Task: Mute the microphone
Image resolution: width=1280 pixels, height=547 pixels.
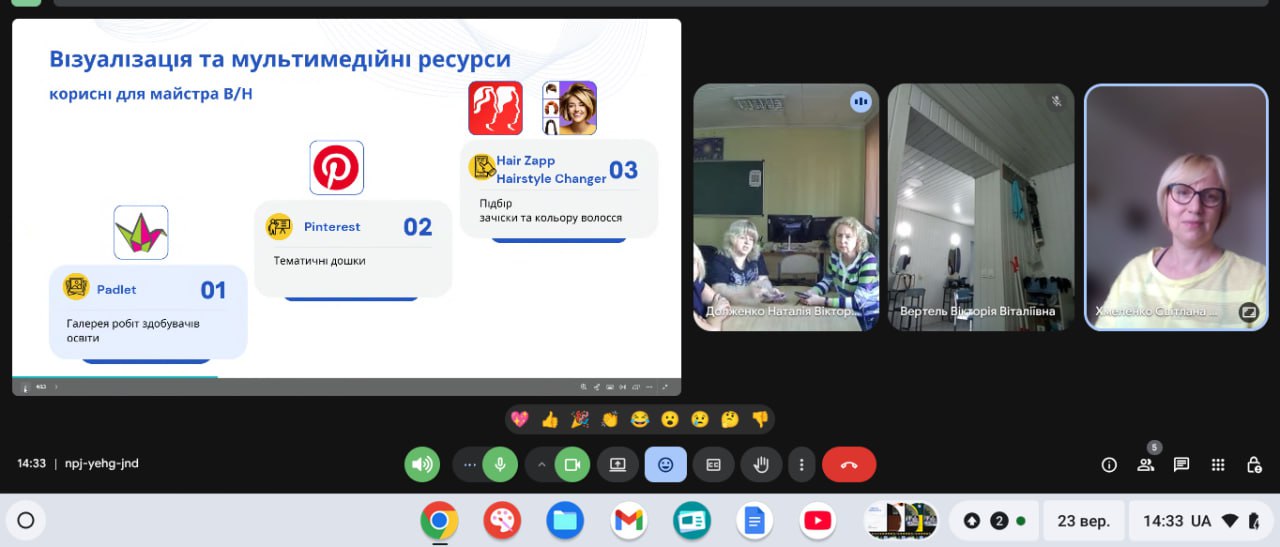Action: (500, 465)
